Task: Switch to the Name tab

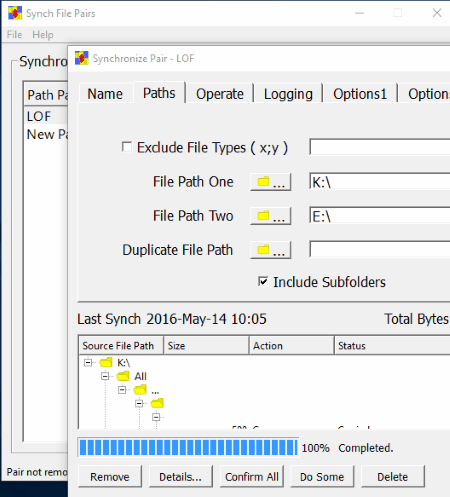Action: coord(105,94)
